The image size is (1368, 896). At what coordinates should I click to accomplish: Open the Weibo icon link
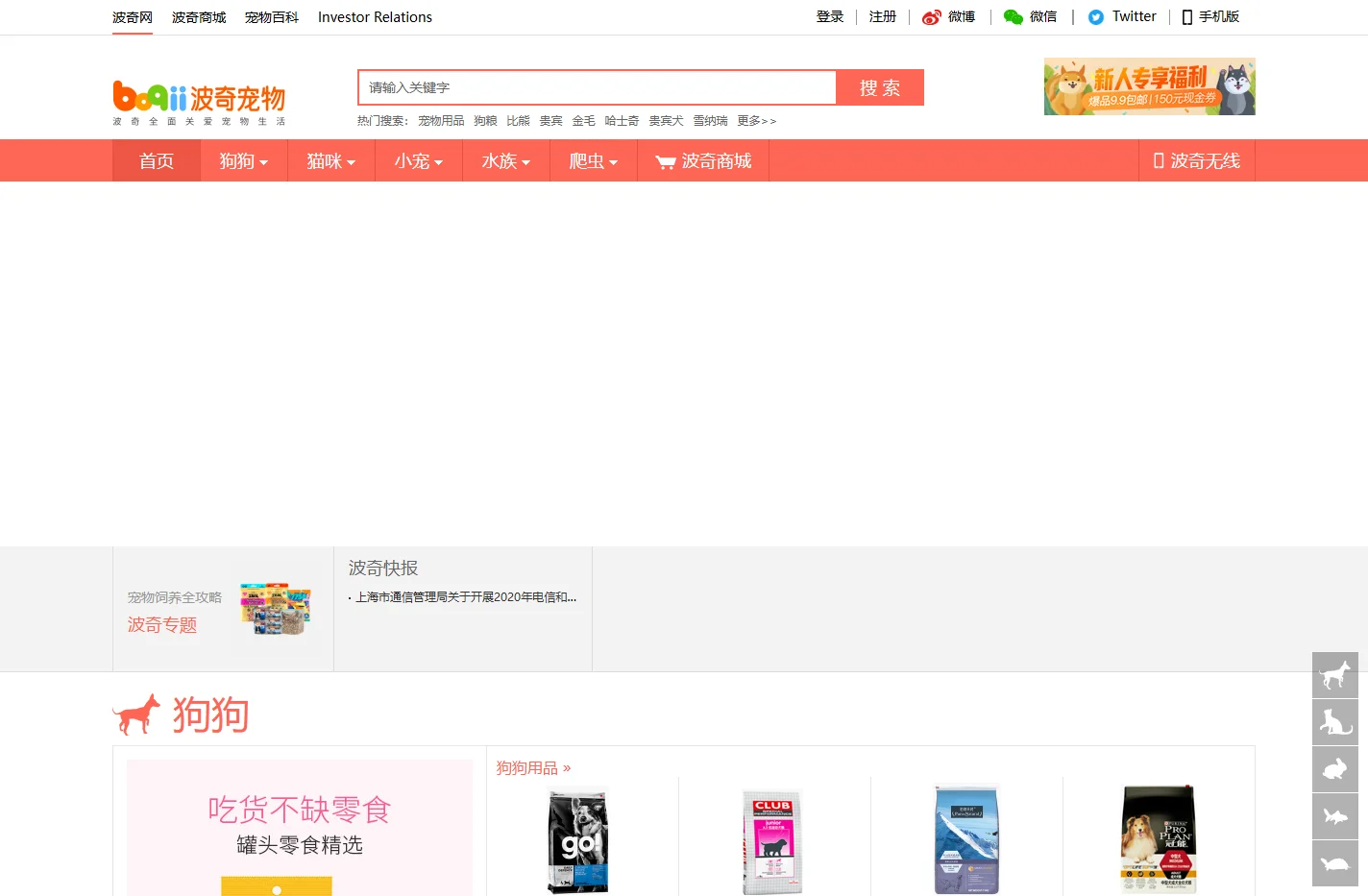coord(931,17)
